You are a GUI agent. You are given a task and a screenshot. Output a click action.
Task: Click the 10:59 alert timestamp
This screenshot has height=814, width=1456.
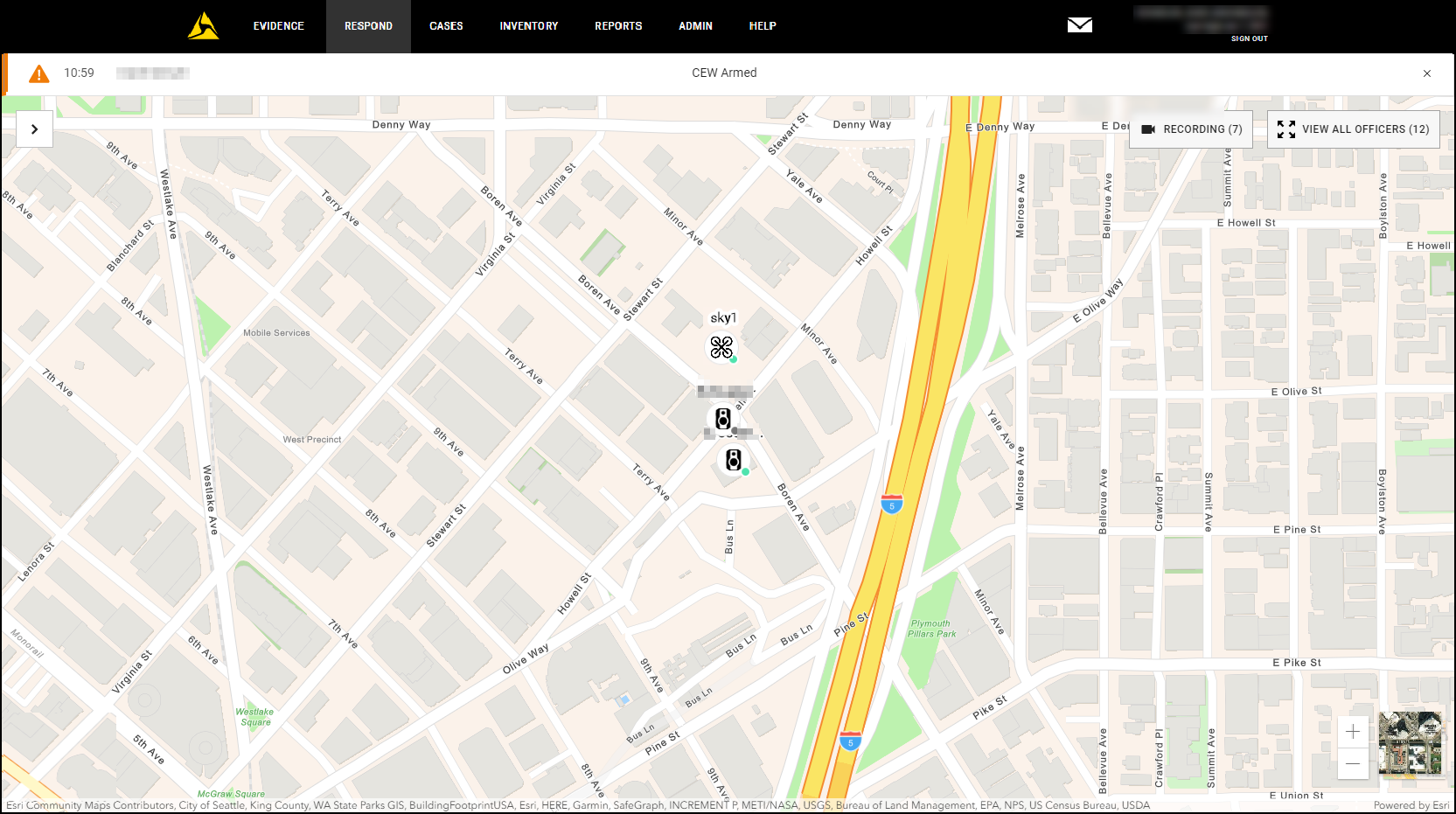pyautogui.click(x=79, y=73)
